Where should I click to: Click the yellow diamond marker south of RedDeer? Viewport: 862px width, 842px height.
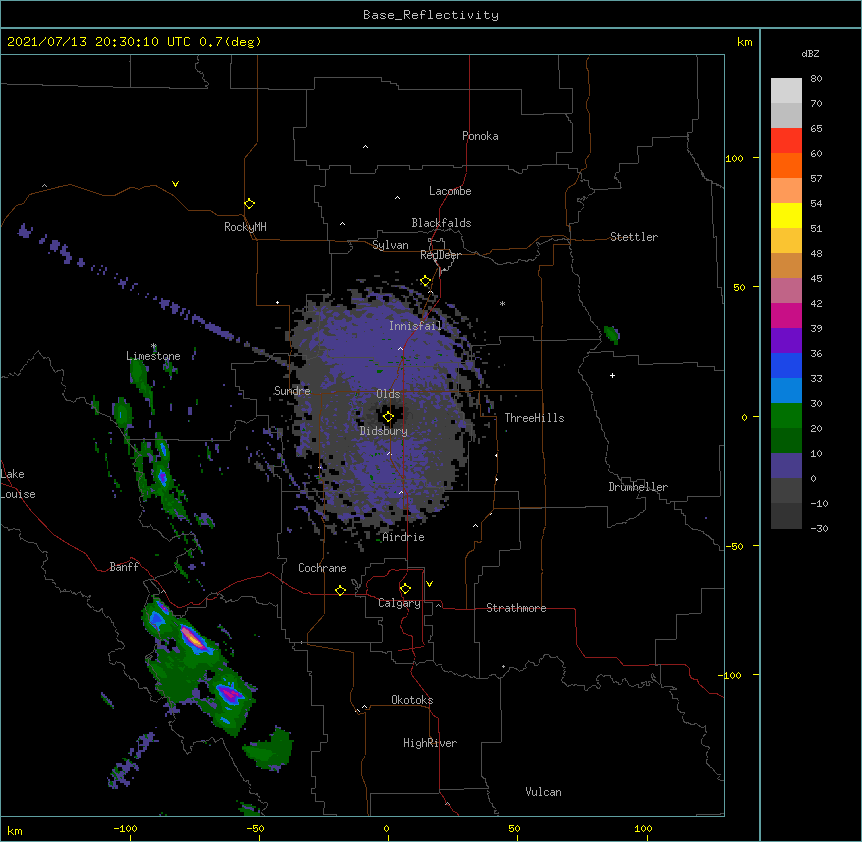tap(426, 281)
